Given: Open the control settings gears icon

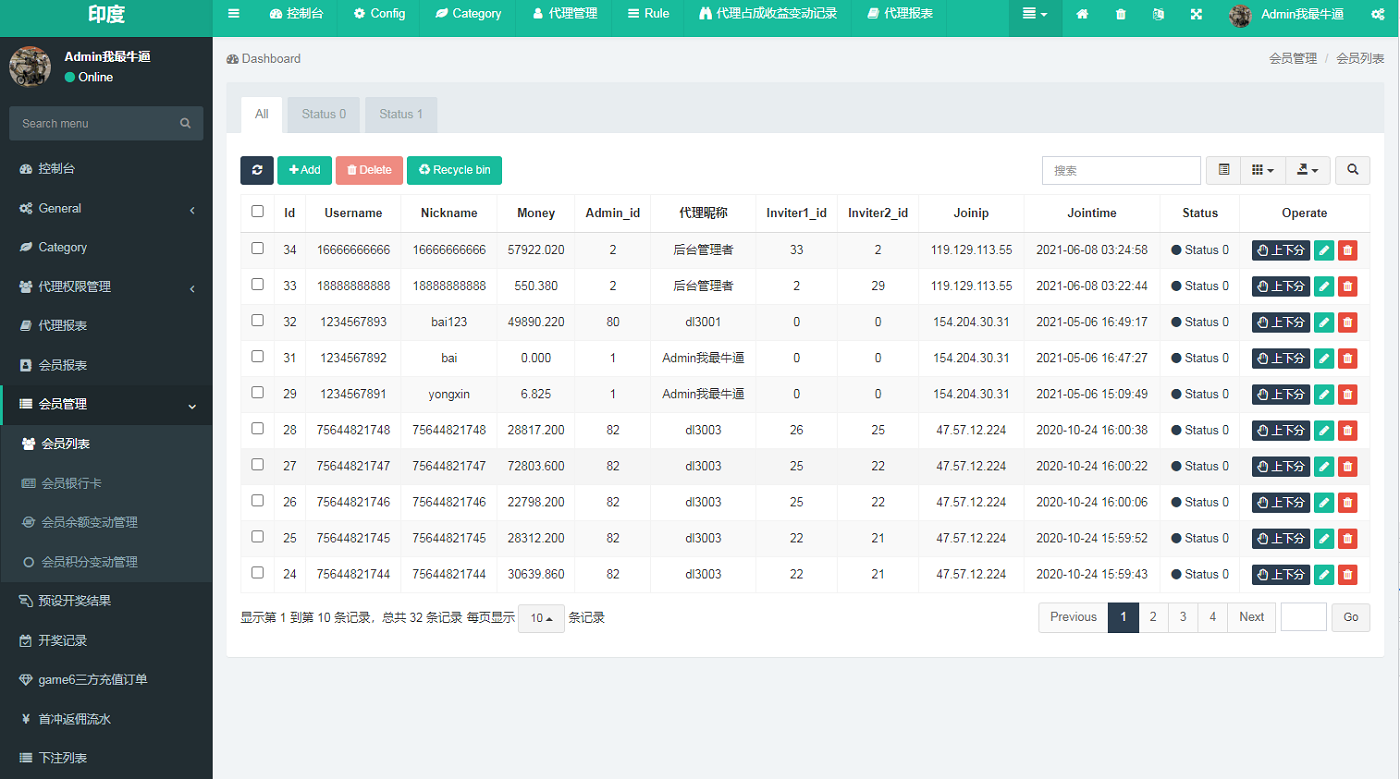Looking at the screenshot, I should [x=1378, y=14].
